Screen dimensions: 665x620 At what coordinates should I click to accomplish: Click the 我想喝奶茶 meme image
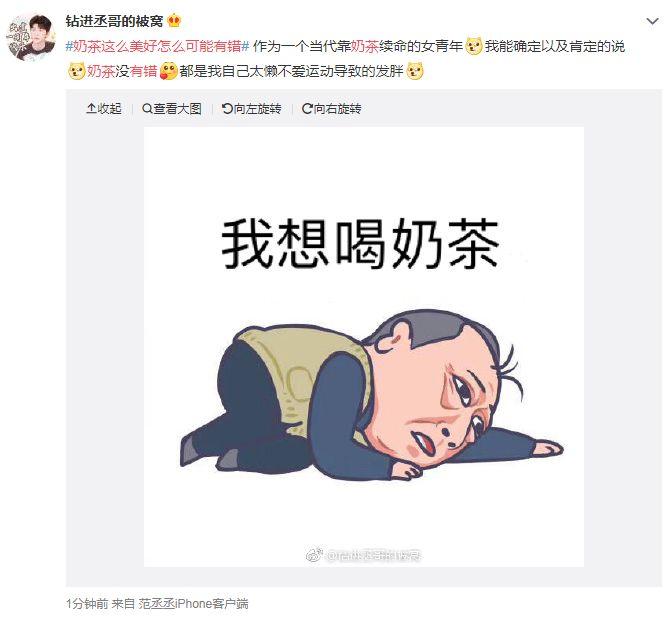coord(364,346)
